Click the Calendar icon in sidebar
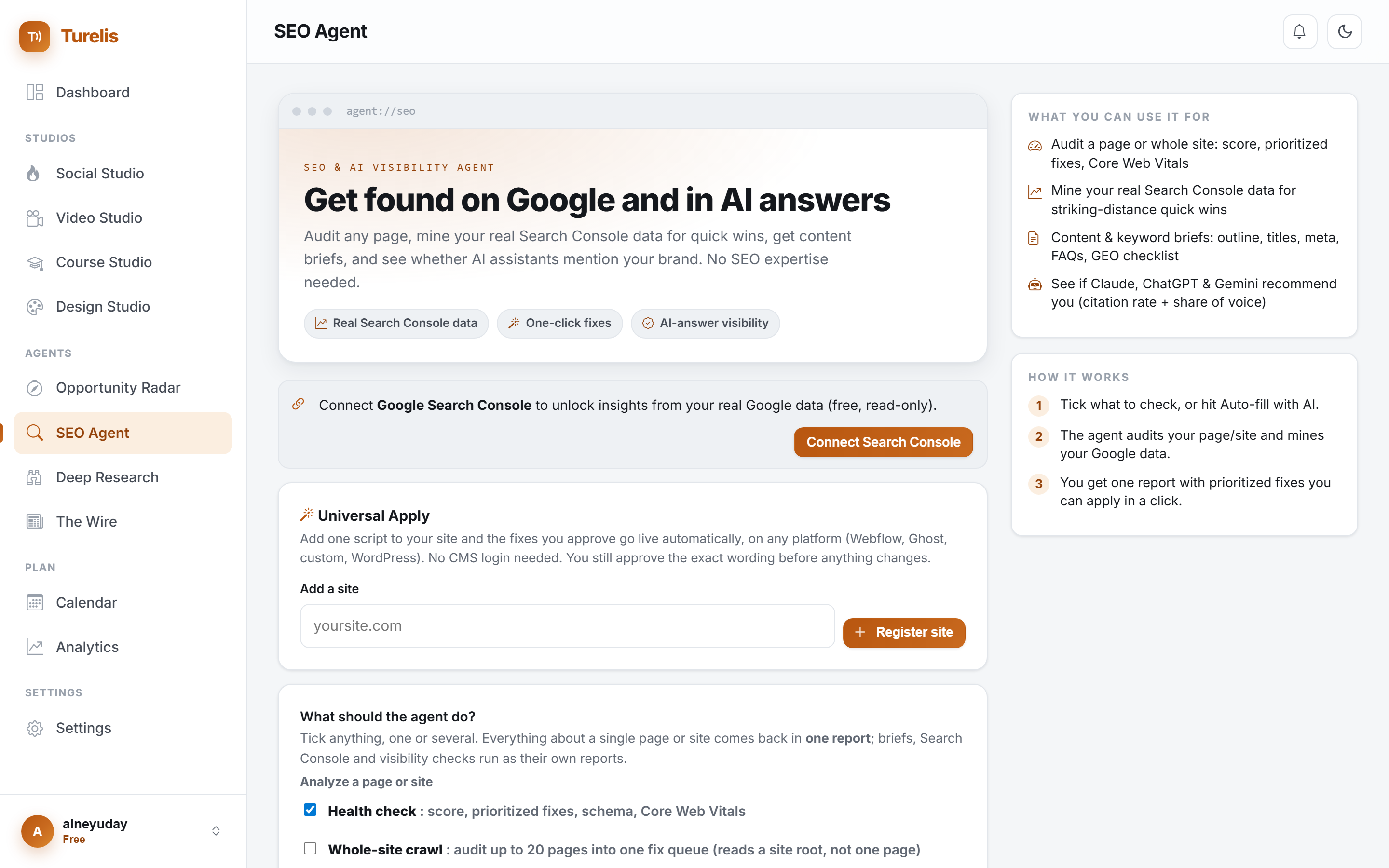Screen dimensions: 1389x868 click(34, 603)
